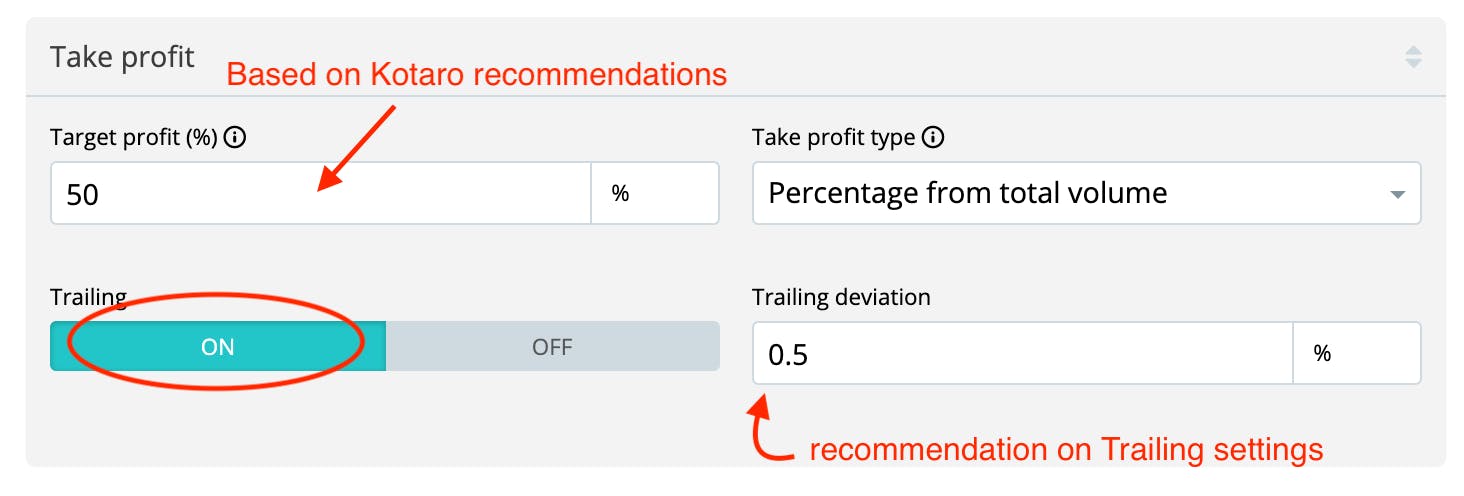This screenshot has width=1464, height=496.
Task: Click the caret arrow of the Percentage dropdown
Action: pos(1398,194)
